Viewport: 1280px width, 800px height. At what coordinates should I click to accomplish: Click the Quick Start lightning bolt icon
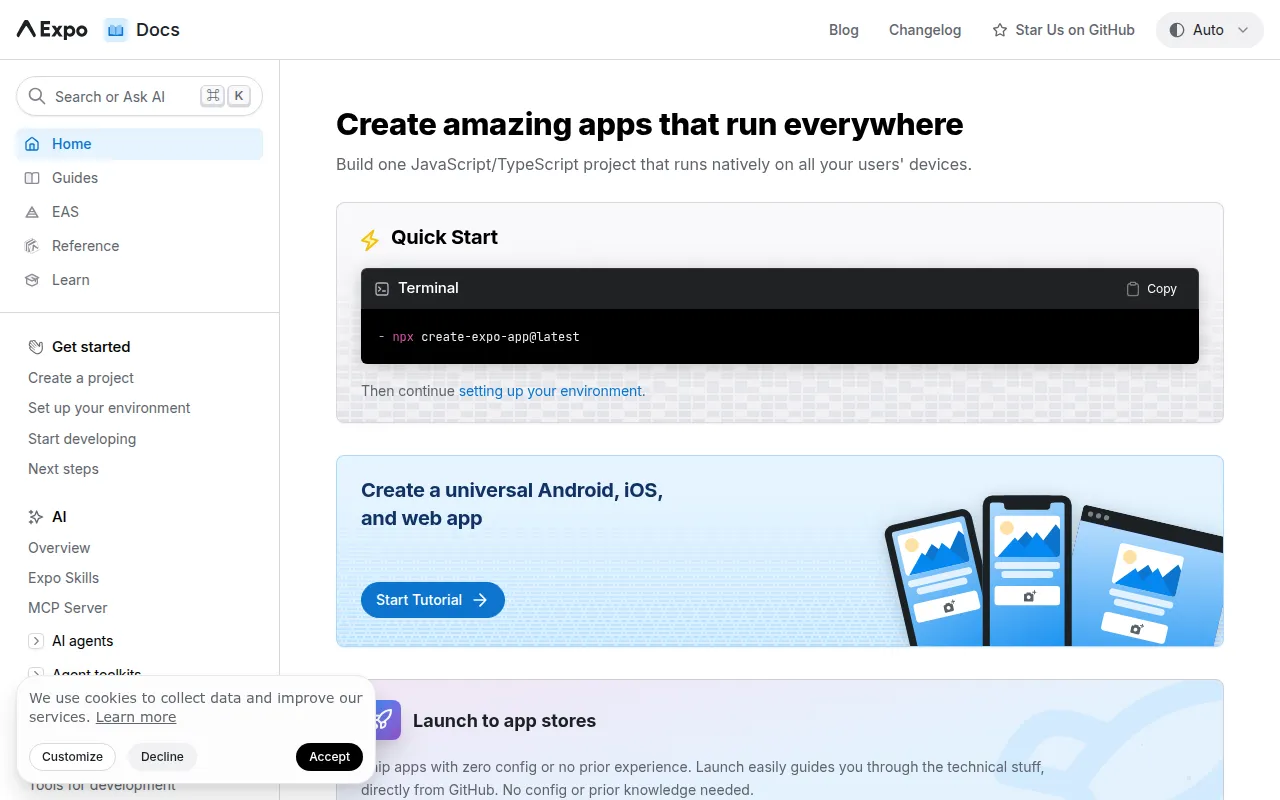[370, 240]
